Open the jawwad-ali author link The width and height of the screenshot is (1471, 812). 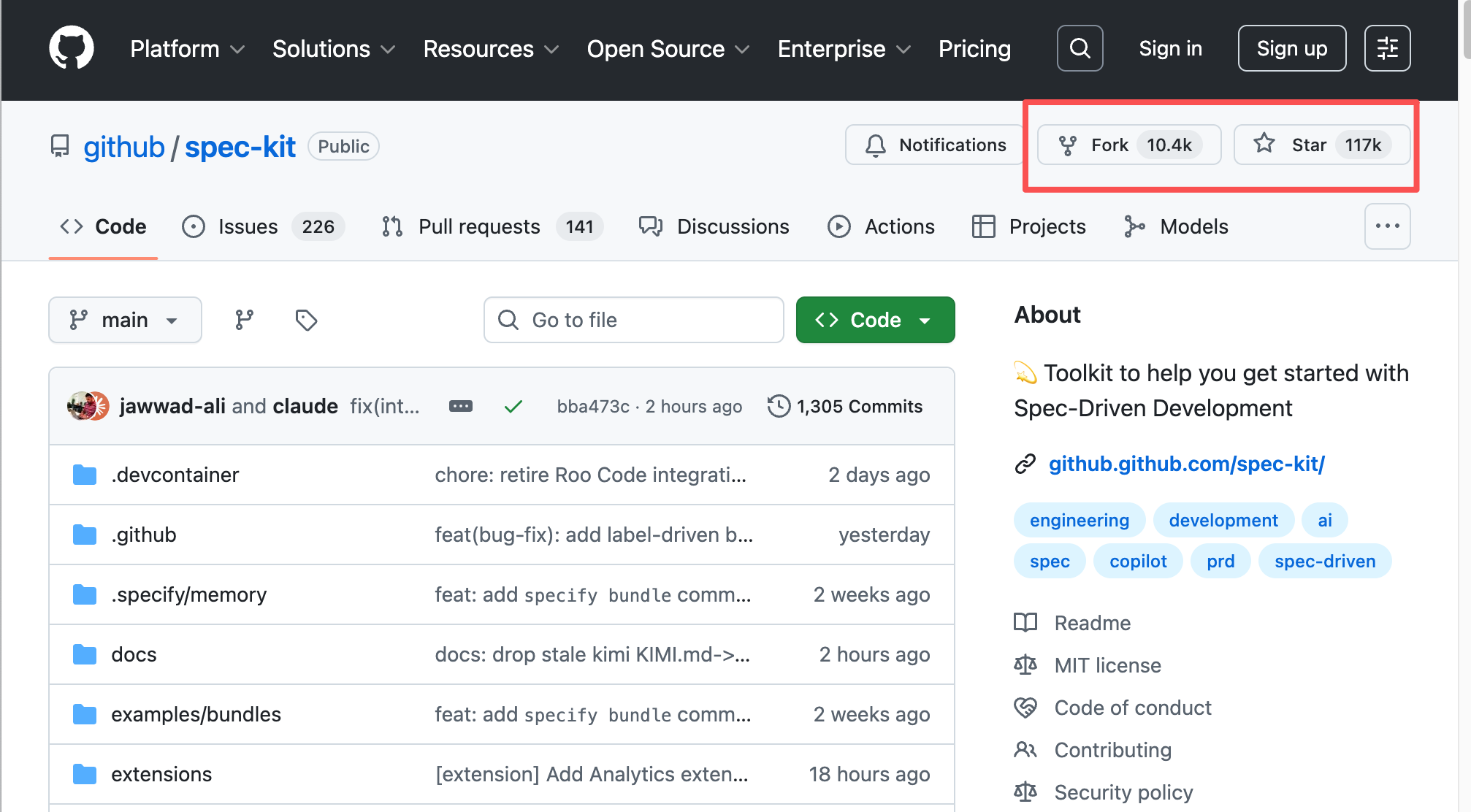(172, 406)
